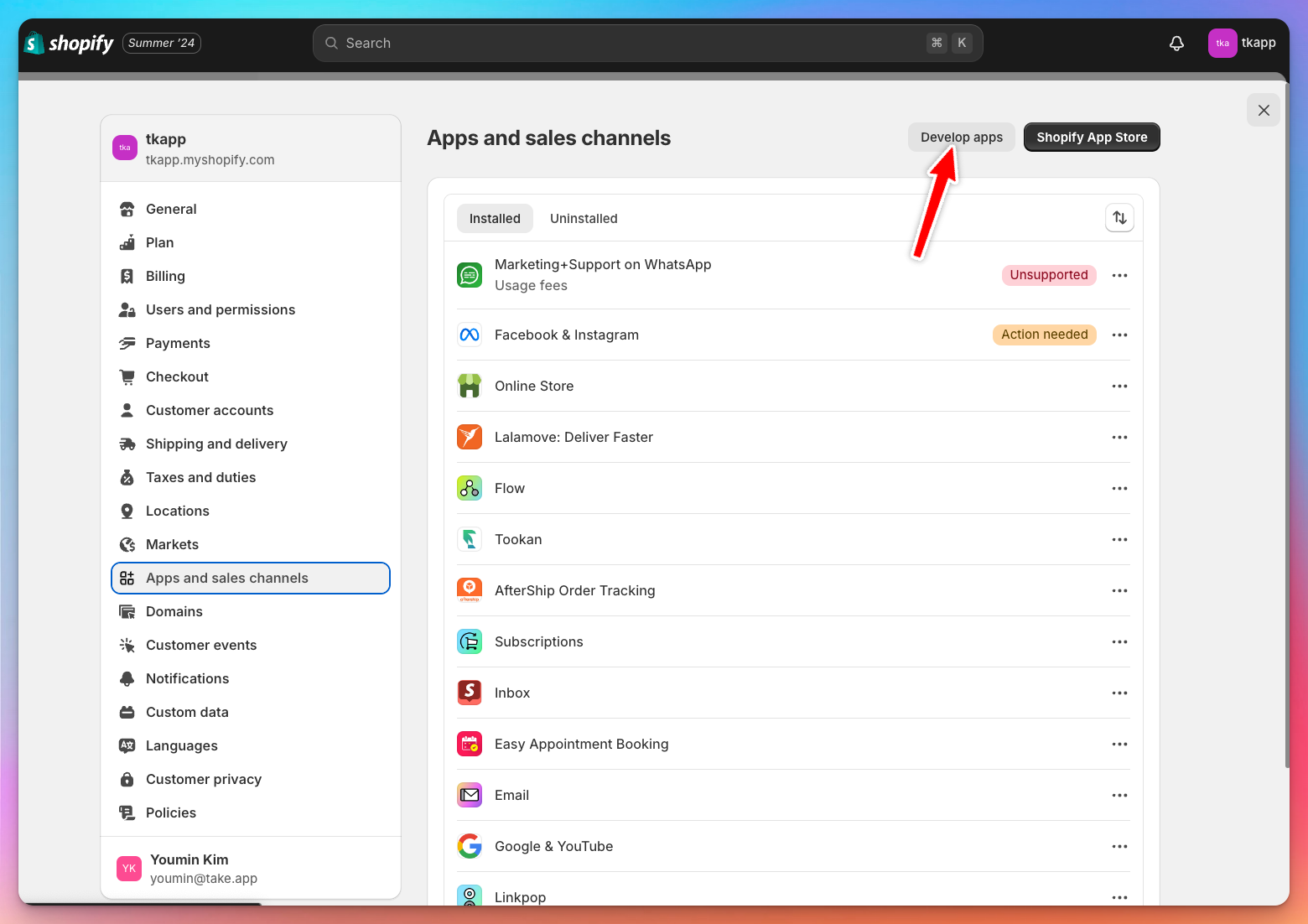Click the Flow app icon

click(x=470, y=488)
